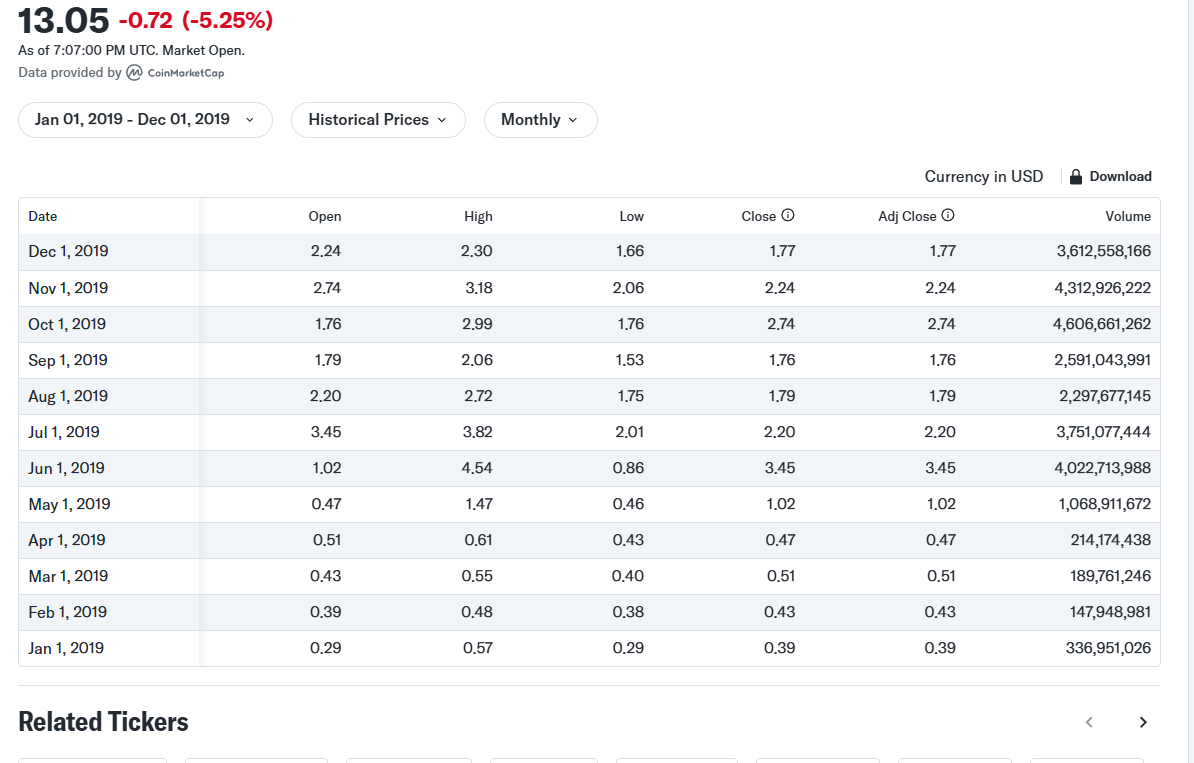Click the Jul 2019 High value 3.82
This screenshot has height=763, width=1194.
pyautogui.click(x=478, y=432)
